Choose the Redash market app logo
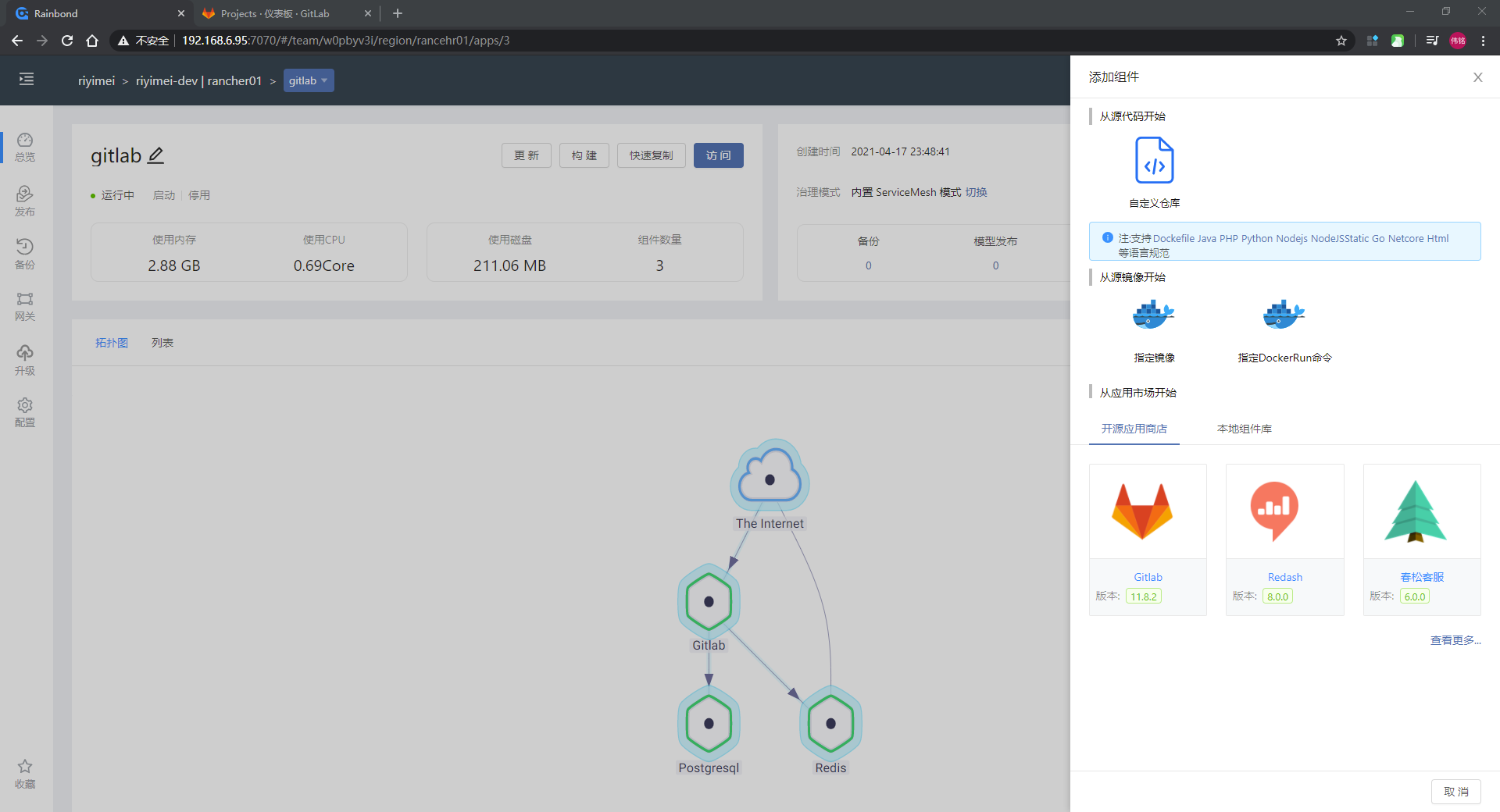The height and width of the screenshot is (812, 1500). 1274,511
